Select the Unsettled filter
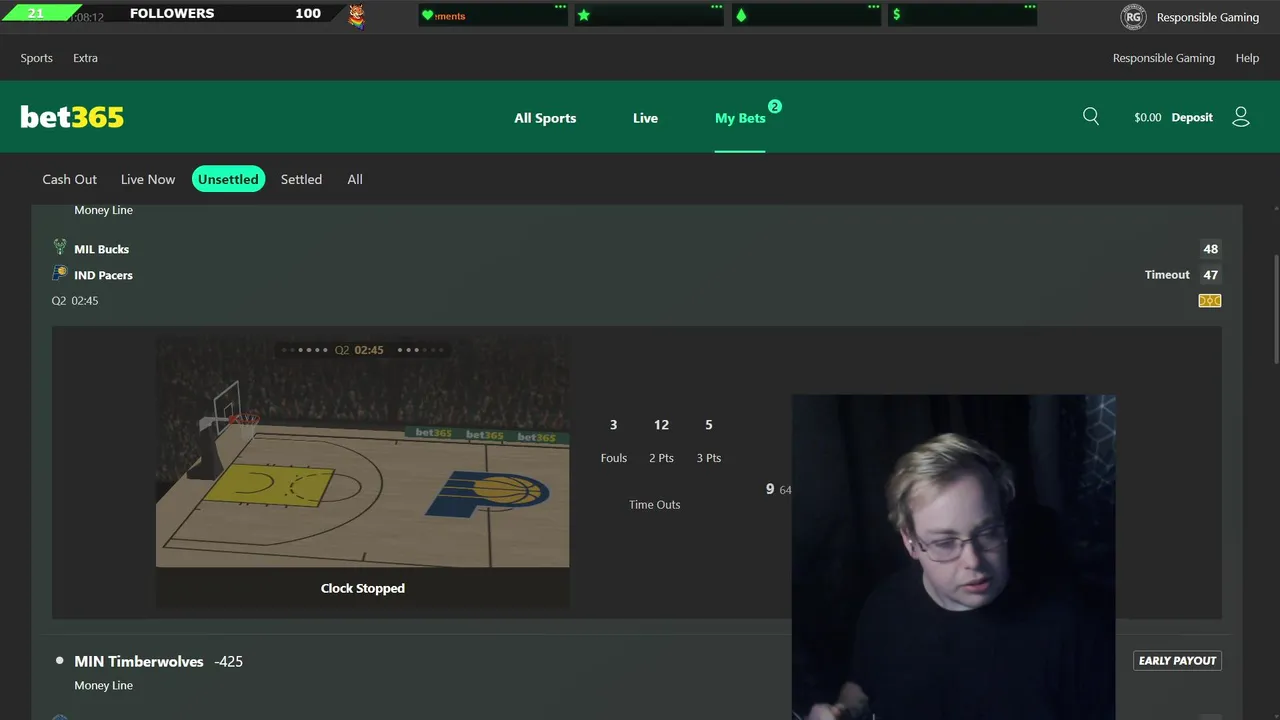The image size is (1280, 720). click(228, 179)
